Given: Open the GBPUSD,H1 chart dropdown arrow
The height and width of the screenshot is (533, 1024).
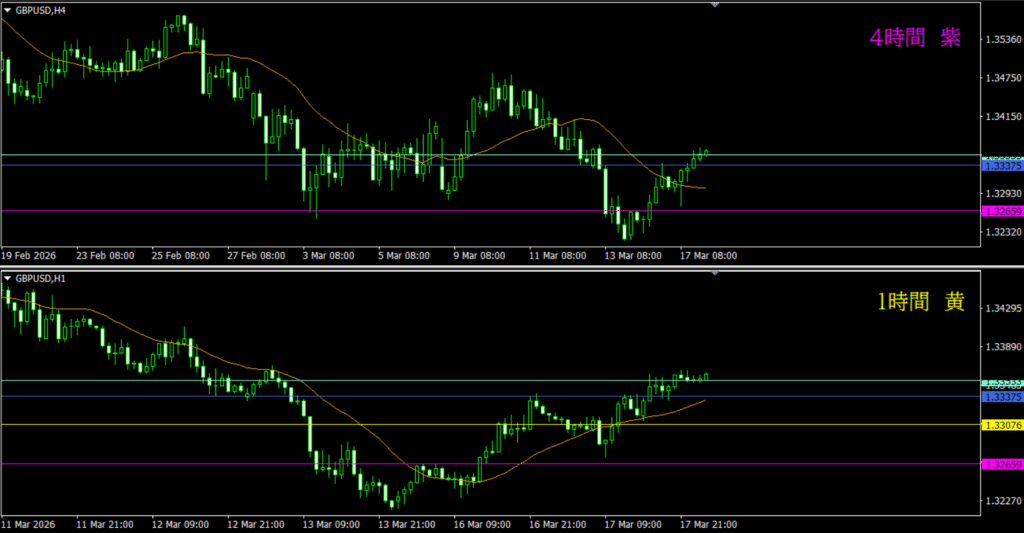Looking at the screenshot, I should pos(8,277).
